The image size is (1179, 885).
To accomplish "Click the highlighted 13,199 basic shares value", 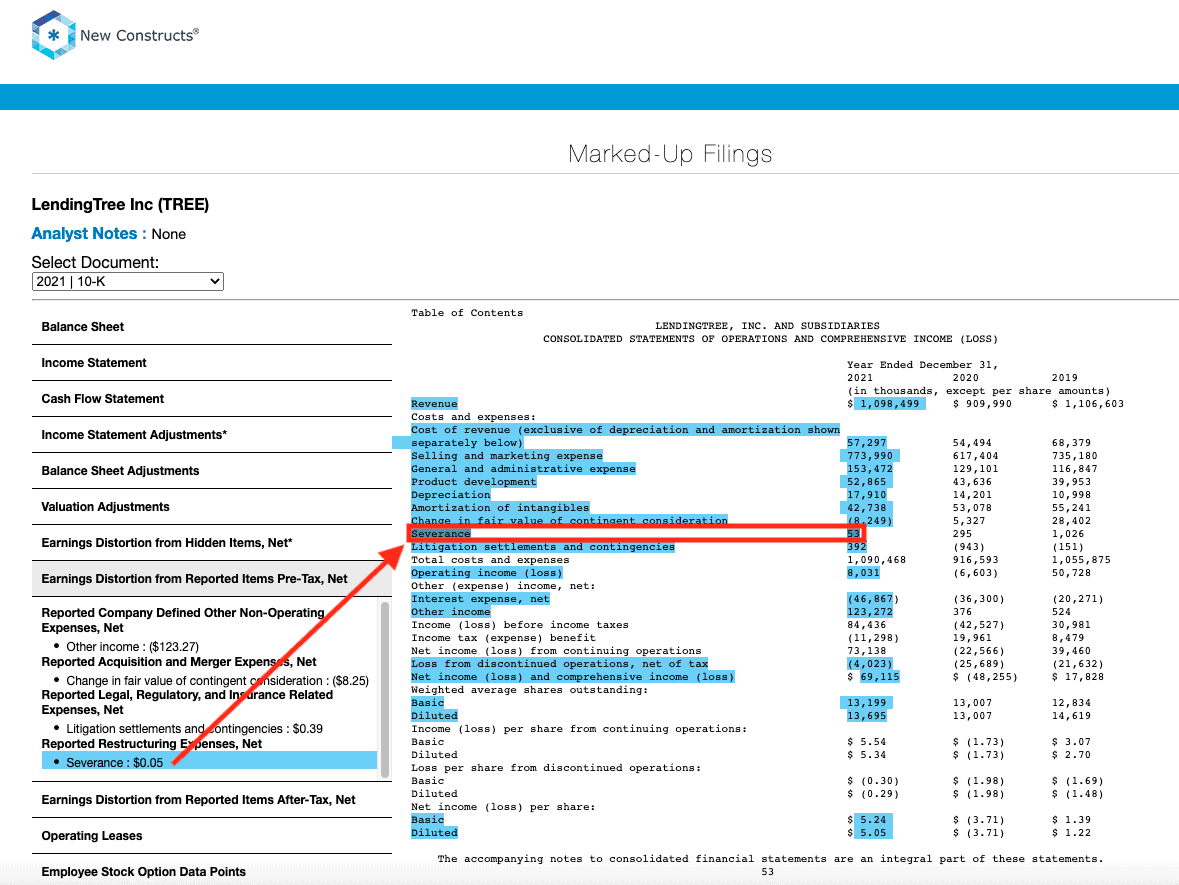I will pos(866,703).
